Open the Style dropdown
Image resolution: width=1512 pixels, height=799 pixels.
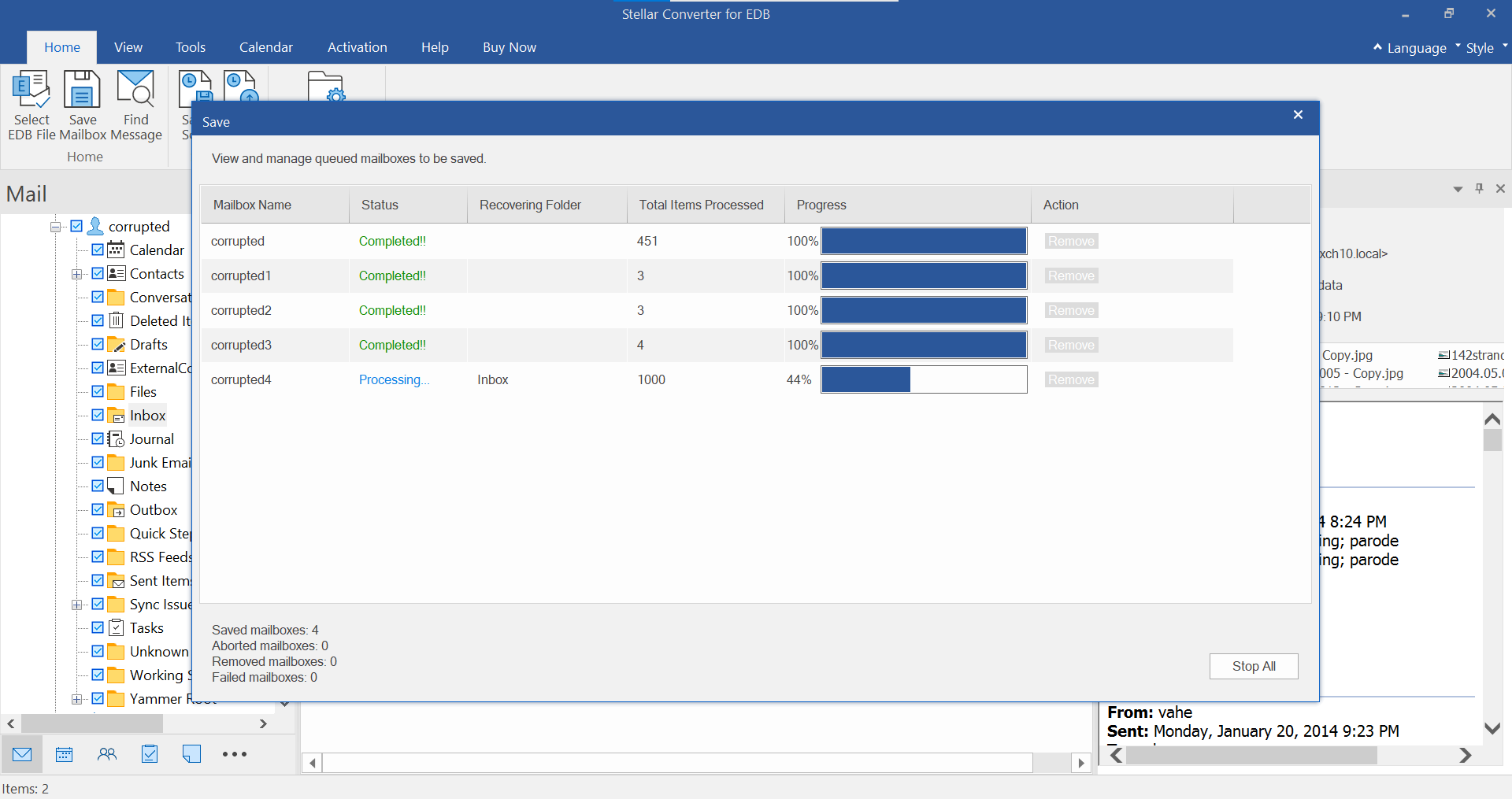tap(1486, 48)
